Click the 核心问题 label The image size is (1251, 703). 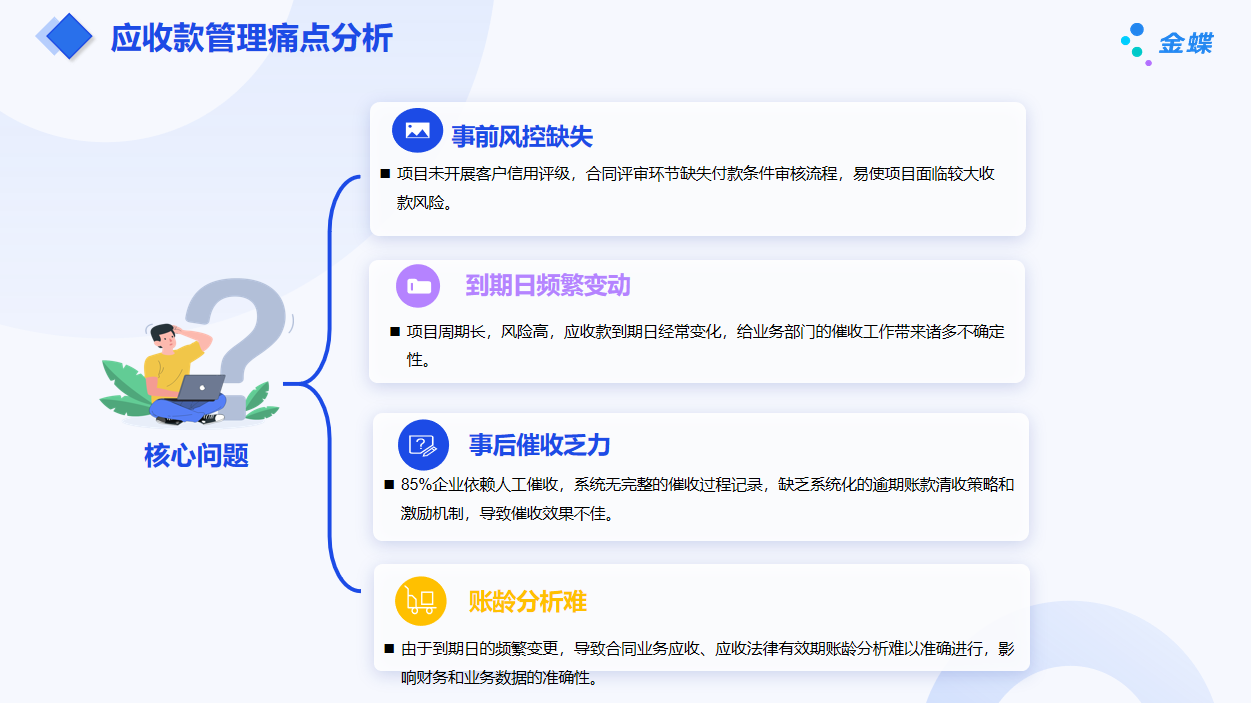point(196,456)
